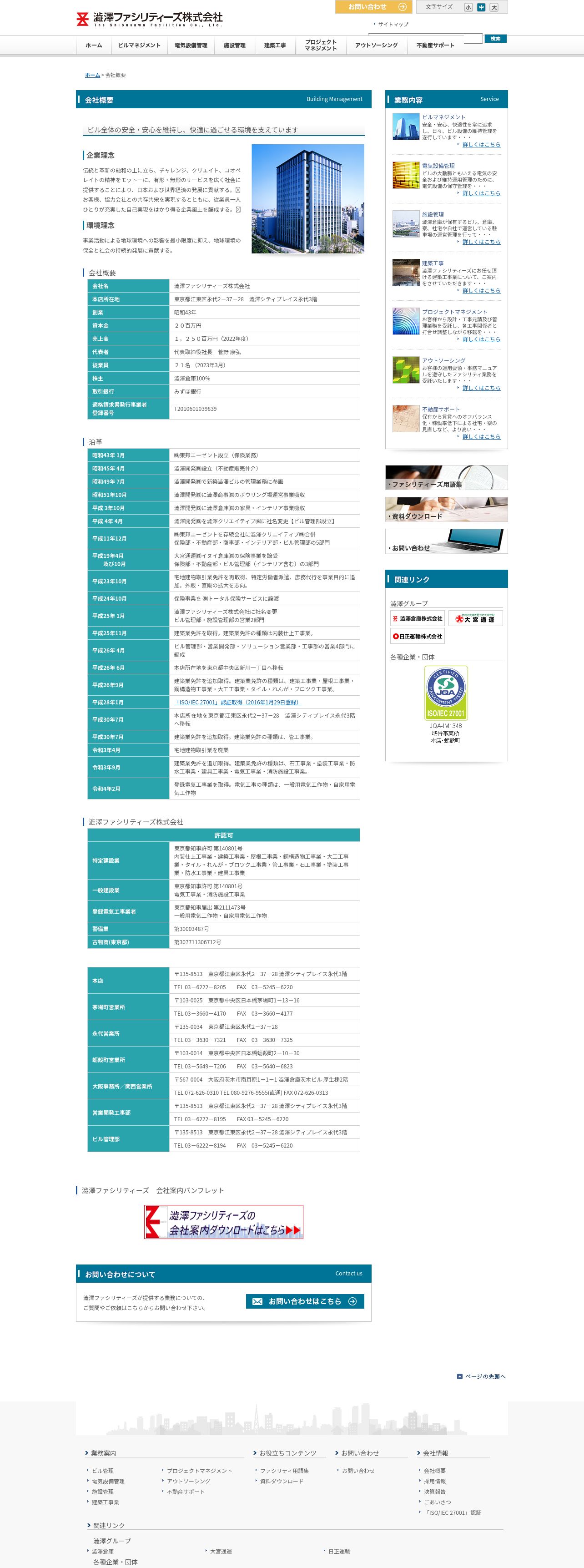584x1568 pixels.
Task: Open footer link 建築工事業
Action: [105, 1502]
